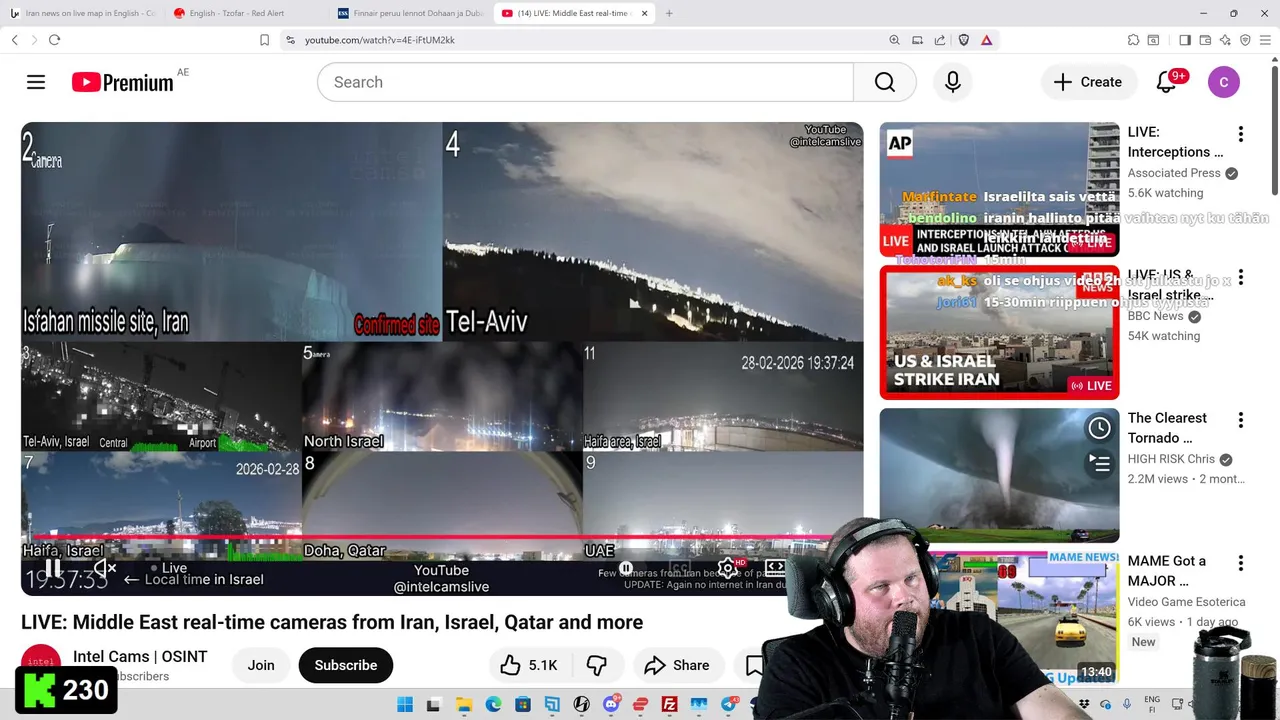The image size is (1280, 720).
Task: Open a new browser tab
Action: click(x=669, y=13)
